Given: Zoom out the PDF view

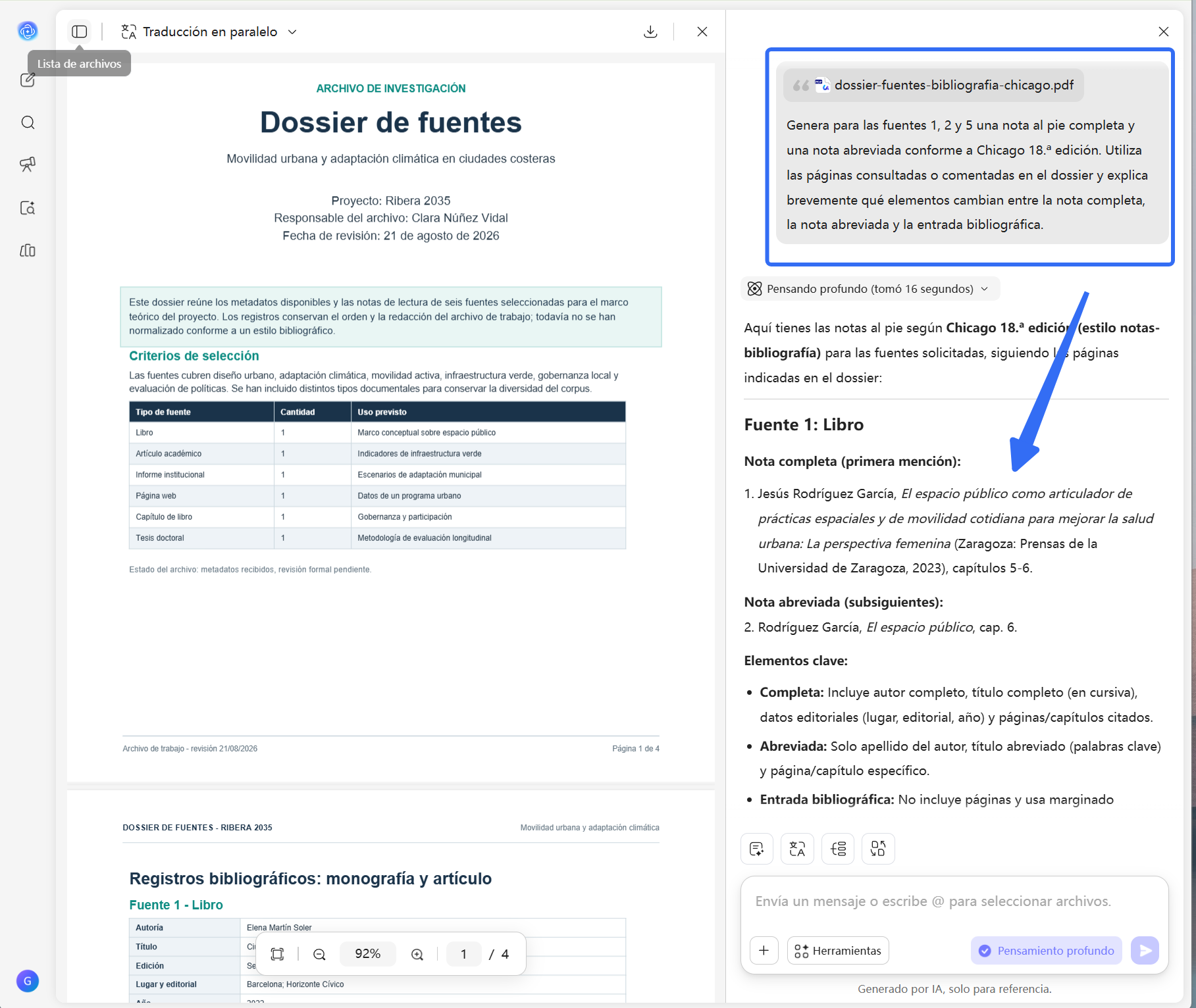Looking at the screenshot, I should (319, 954).
